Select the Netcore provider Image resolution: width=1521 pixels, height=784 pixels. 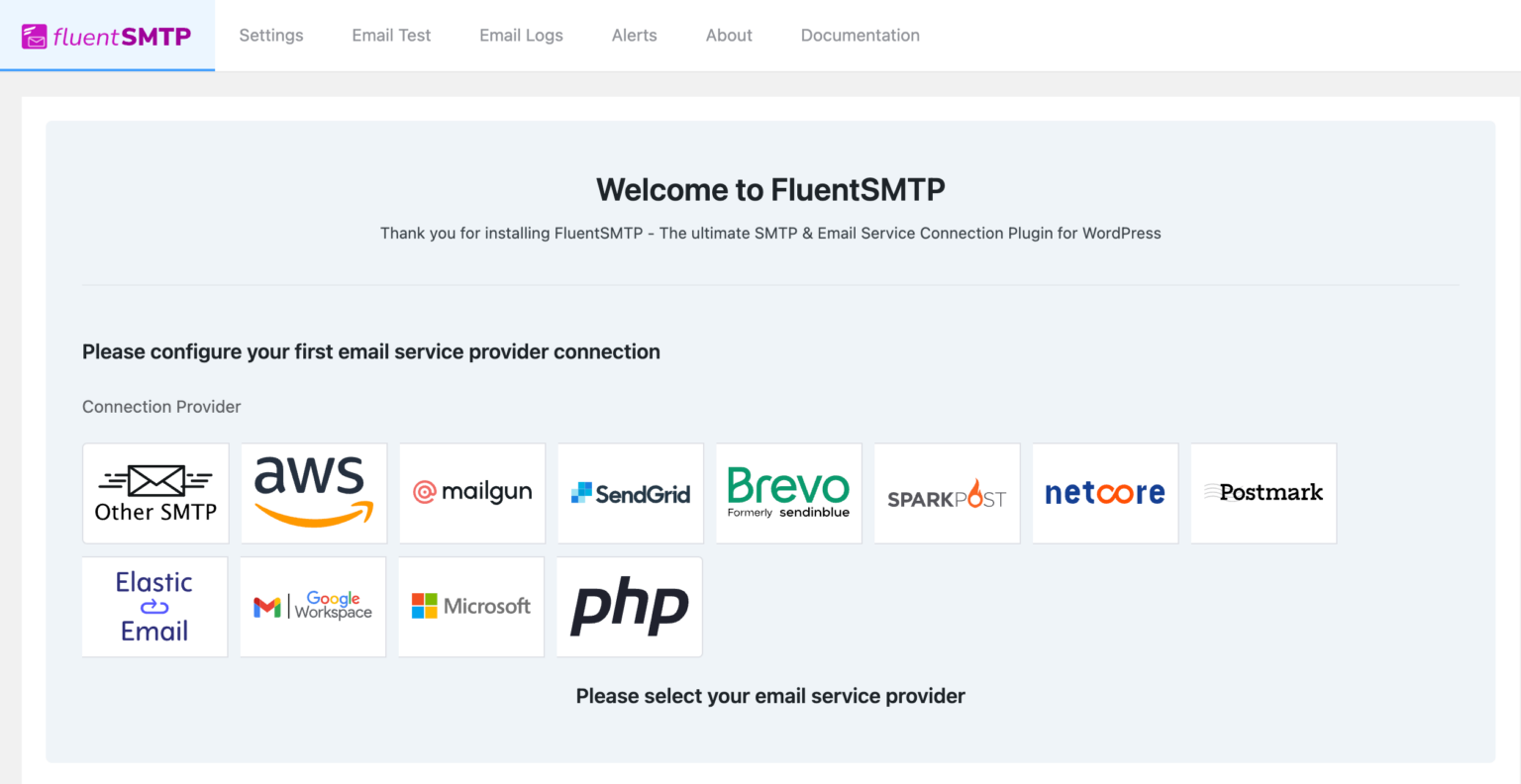[1104, 493]
